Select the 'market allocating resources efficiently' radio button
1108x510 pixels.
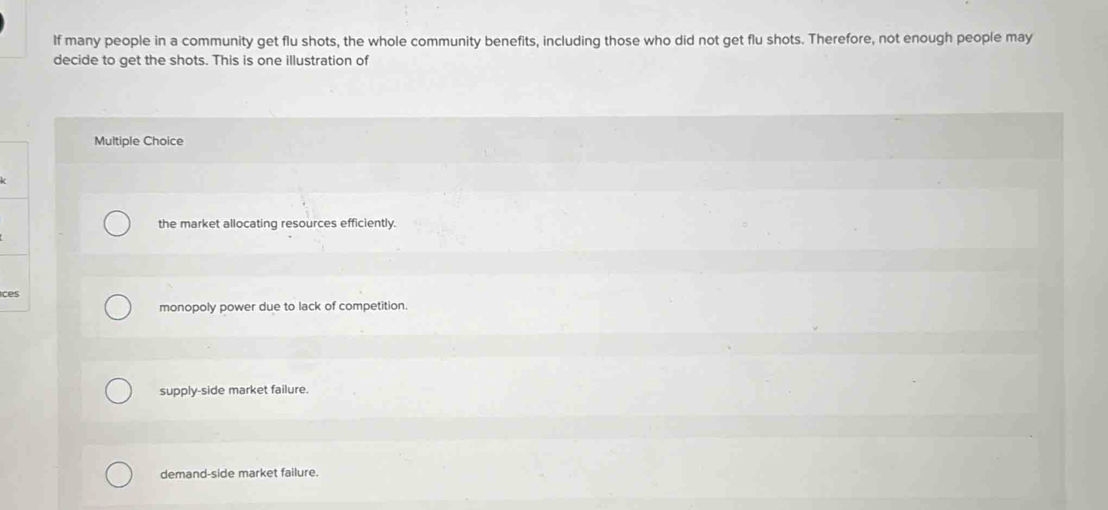[x=117, y=225]
